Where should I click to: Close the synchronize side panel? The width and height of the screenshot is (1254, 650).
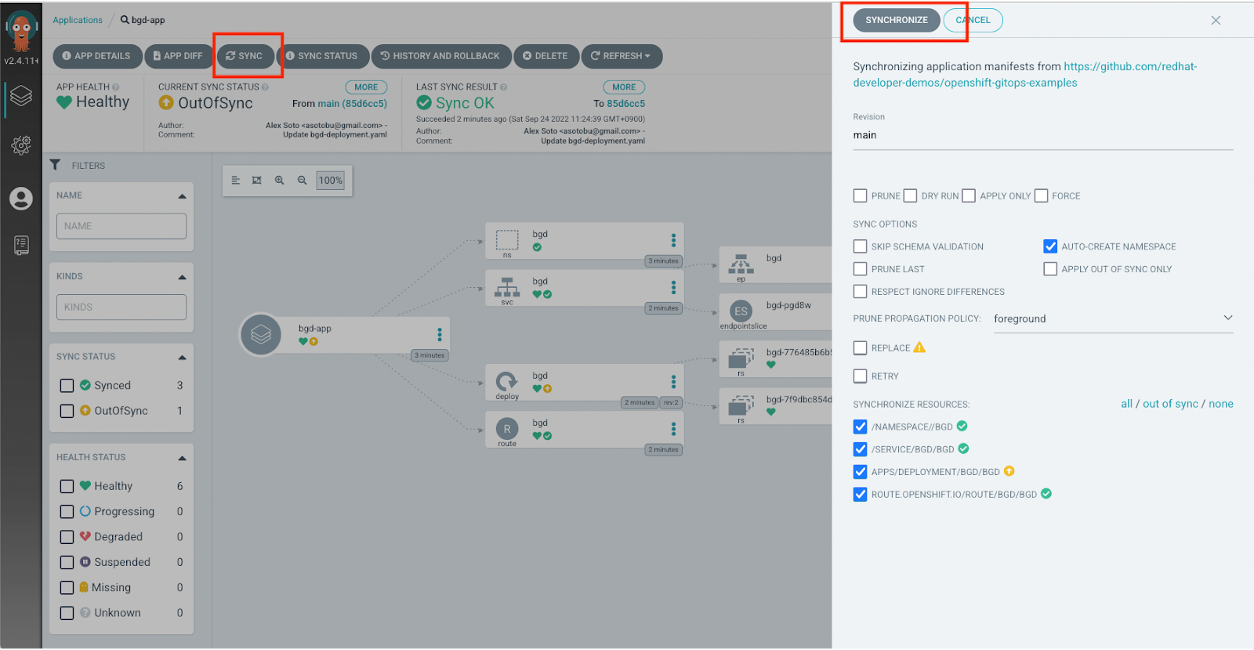pyautogui.click(x=1216, y=20)
